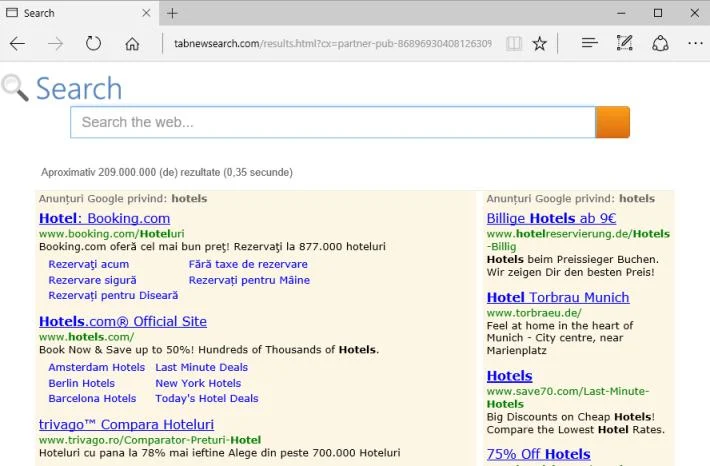710x466 pixels.
Task: Open the Share icon
Action: coord(660,43)
